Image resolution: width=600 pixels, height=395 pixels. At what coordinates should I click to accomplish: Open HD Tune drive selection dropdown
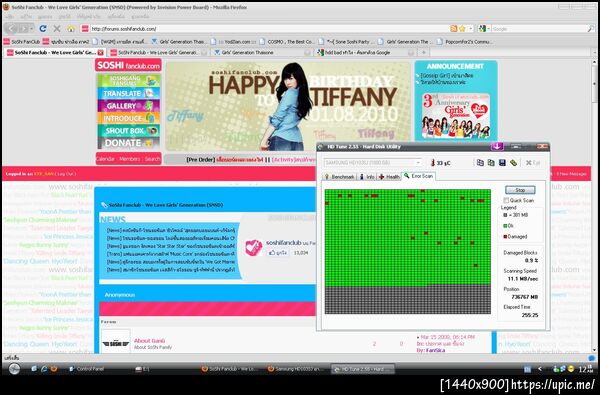(373, 163)
